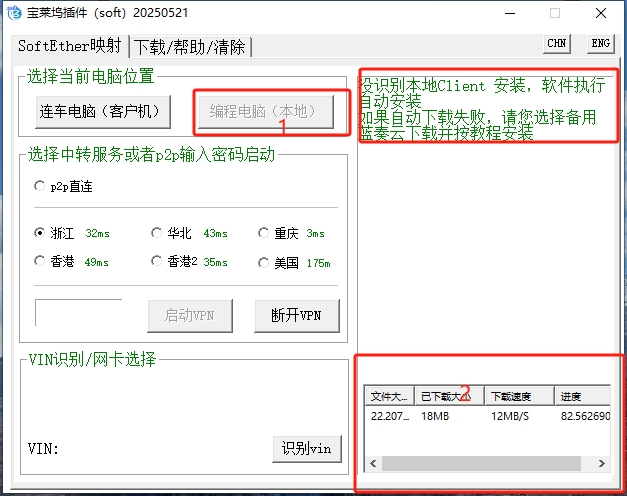Switch to the SoftEther映射 tab

[70, 47]
